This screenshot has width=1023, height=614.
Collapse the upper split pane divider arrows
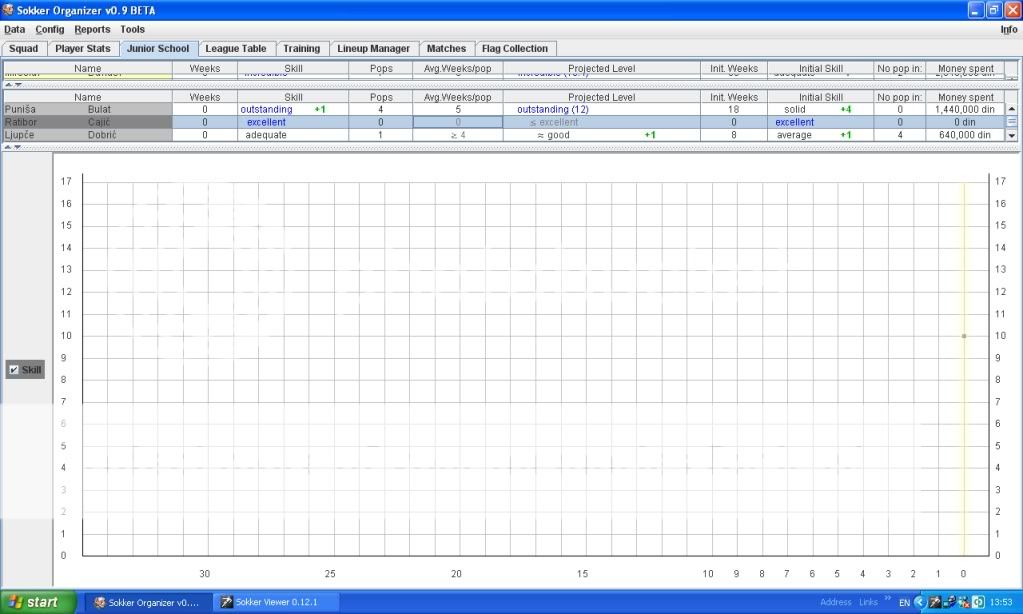pos(8,85)
